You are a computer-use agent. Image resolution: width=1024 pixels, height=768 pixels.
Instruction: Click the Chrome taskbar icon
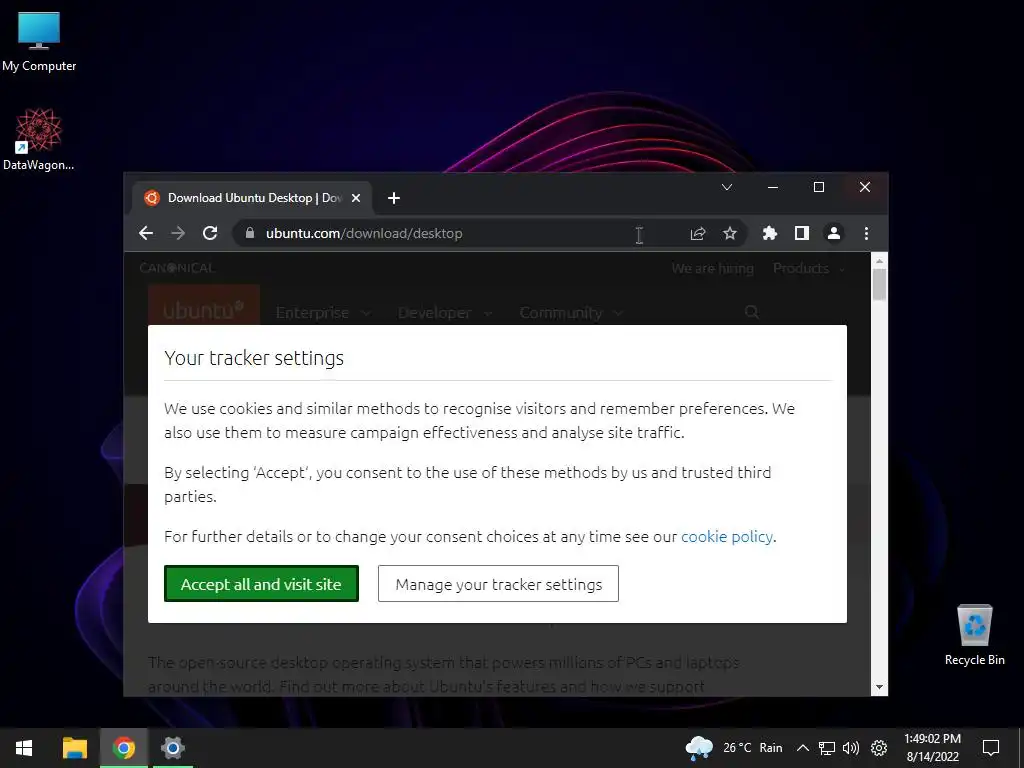coord(123,748)
